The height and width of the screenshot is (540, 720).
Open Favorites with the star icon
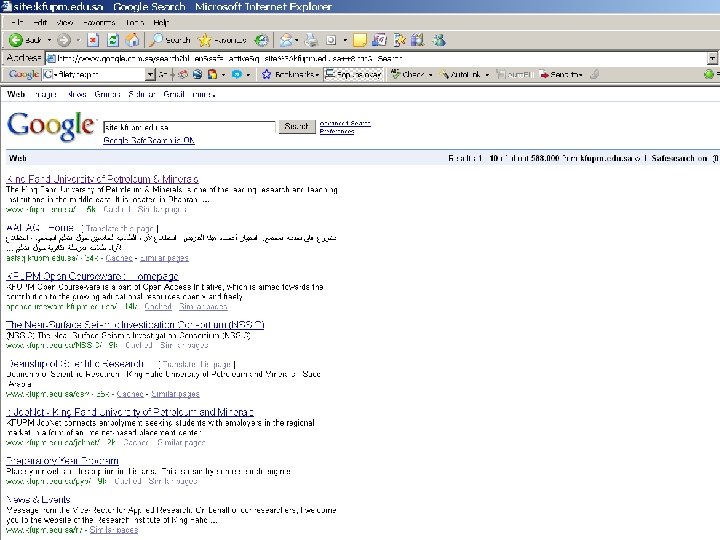pyautogui.click(x=222, y=40)
